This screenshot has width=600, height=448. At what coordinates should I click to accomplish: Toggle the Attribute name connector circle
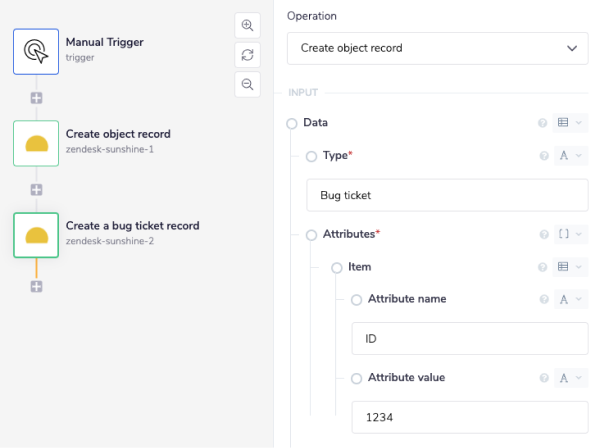pyautogui.click(x=357, y=300)
